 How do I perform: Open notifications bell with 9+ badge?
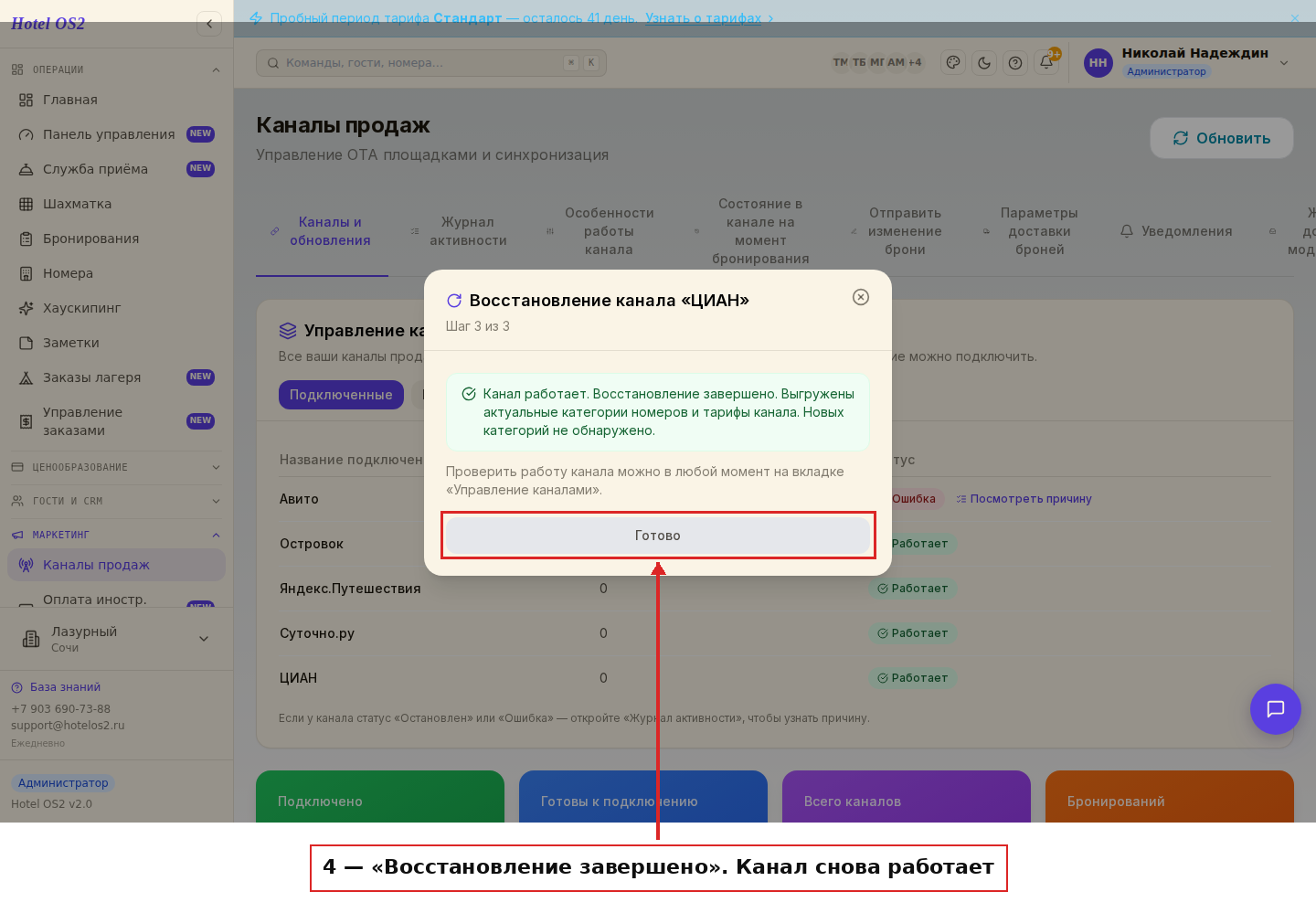[1047, 62]
